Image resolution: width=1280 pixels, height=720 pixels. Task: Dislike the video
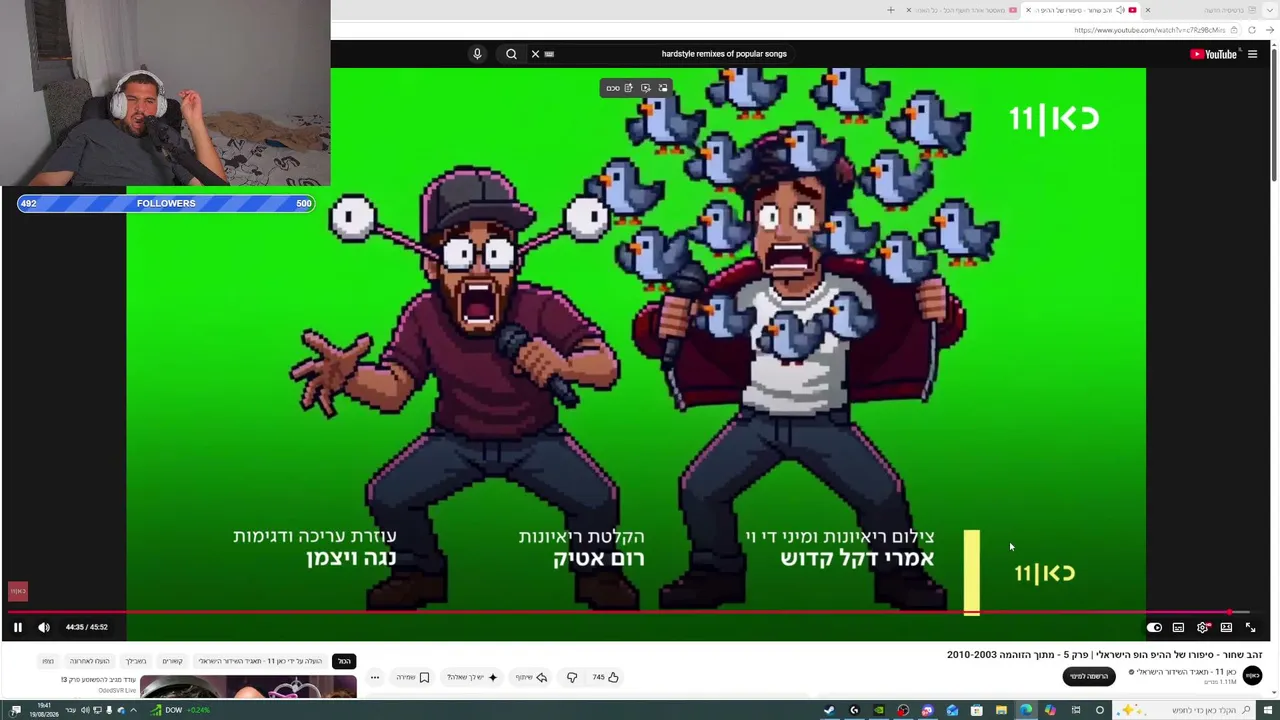(572, 677)
